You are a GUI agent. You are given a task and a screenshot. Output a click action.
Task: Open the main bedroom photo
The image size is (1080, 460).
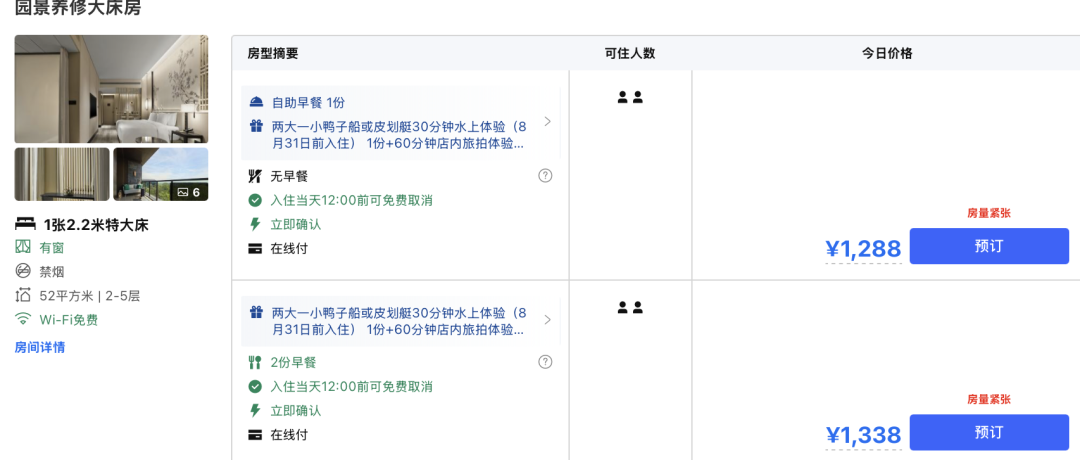(x=111, y=89)
